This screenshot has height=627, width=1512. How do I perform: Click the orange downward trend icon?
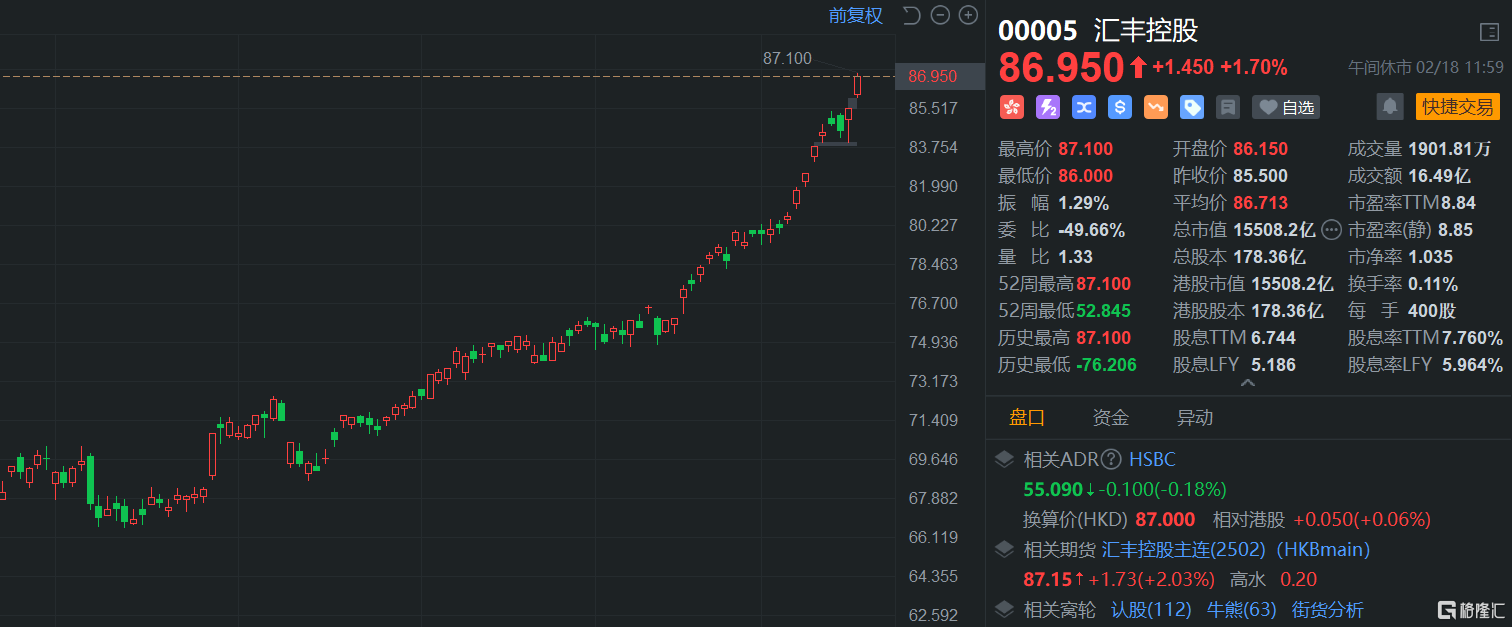click(x=1155, y=107)
